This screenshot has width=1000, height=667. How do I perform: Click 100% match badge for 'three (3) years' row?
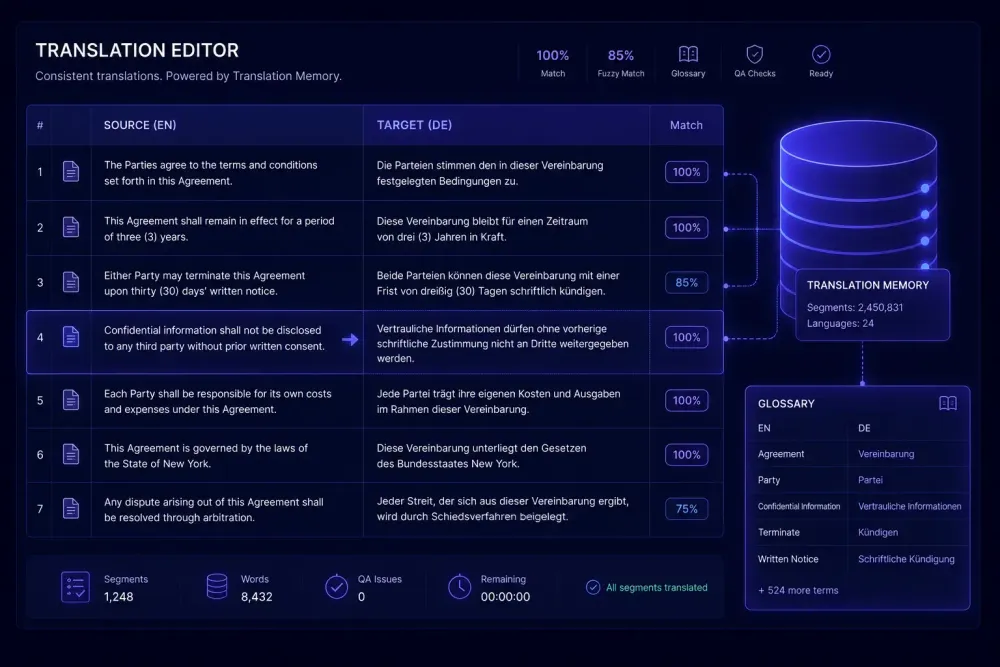click(x=686, y=228)
